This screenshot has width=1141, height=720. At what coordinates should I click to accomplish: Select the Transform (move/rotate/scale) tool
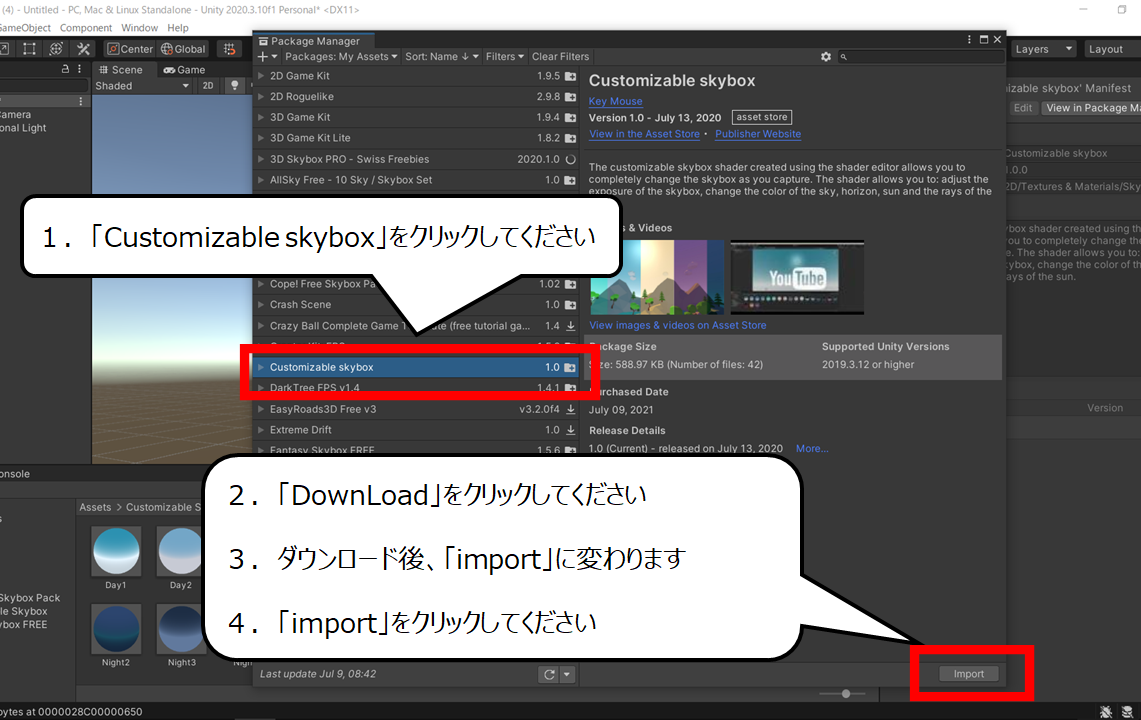point(56,49)
